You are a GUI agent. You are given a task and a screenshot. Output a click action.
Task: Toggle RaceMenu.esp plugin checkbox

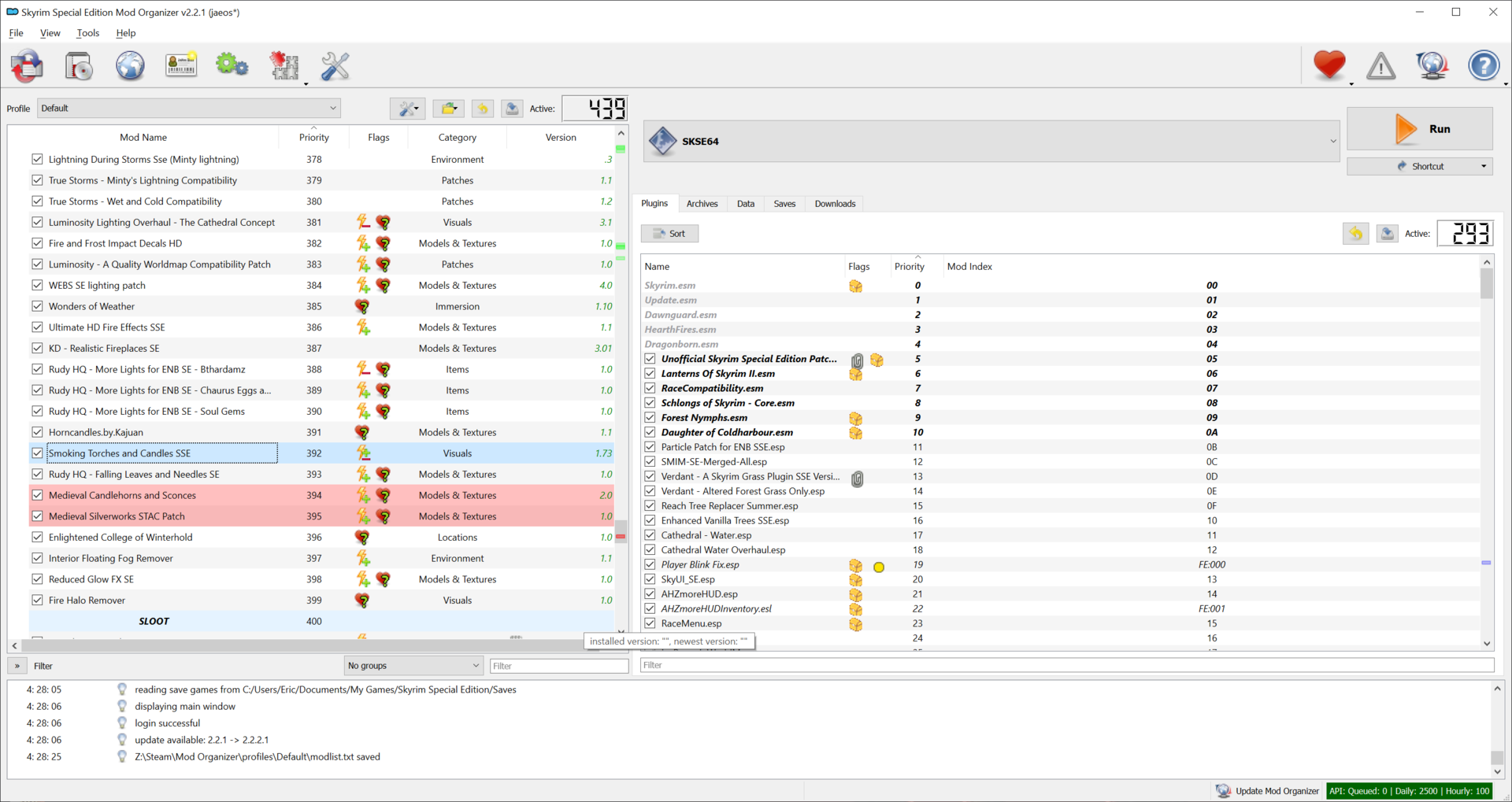[x=650, y=623]
